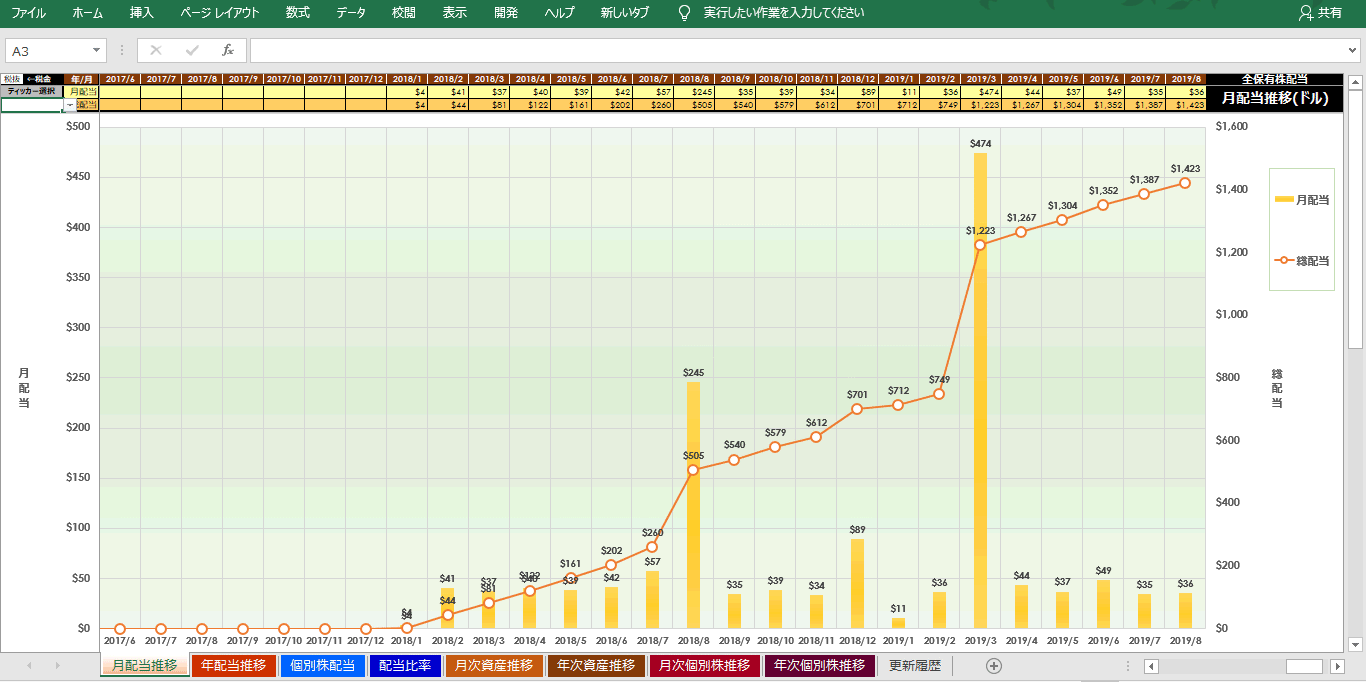Go to previous sheet tab arrow
Image resolution: width=1366 pixels, height=682 pixels.
(29, 666)
